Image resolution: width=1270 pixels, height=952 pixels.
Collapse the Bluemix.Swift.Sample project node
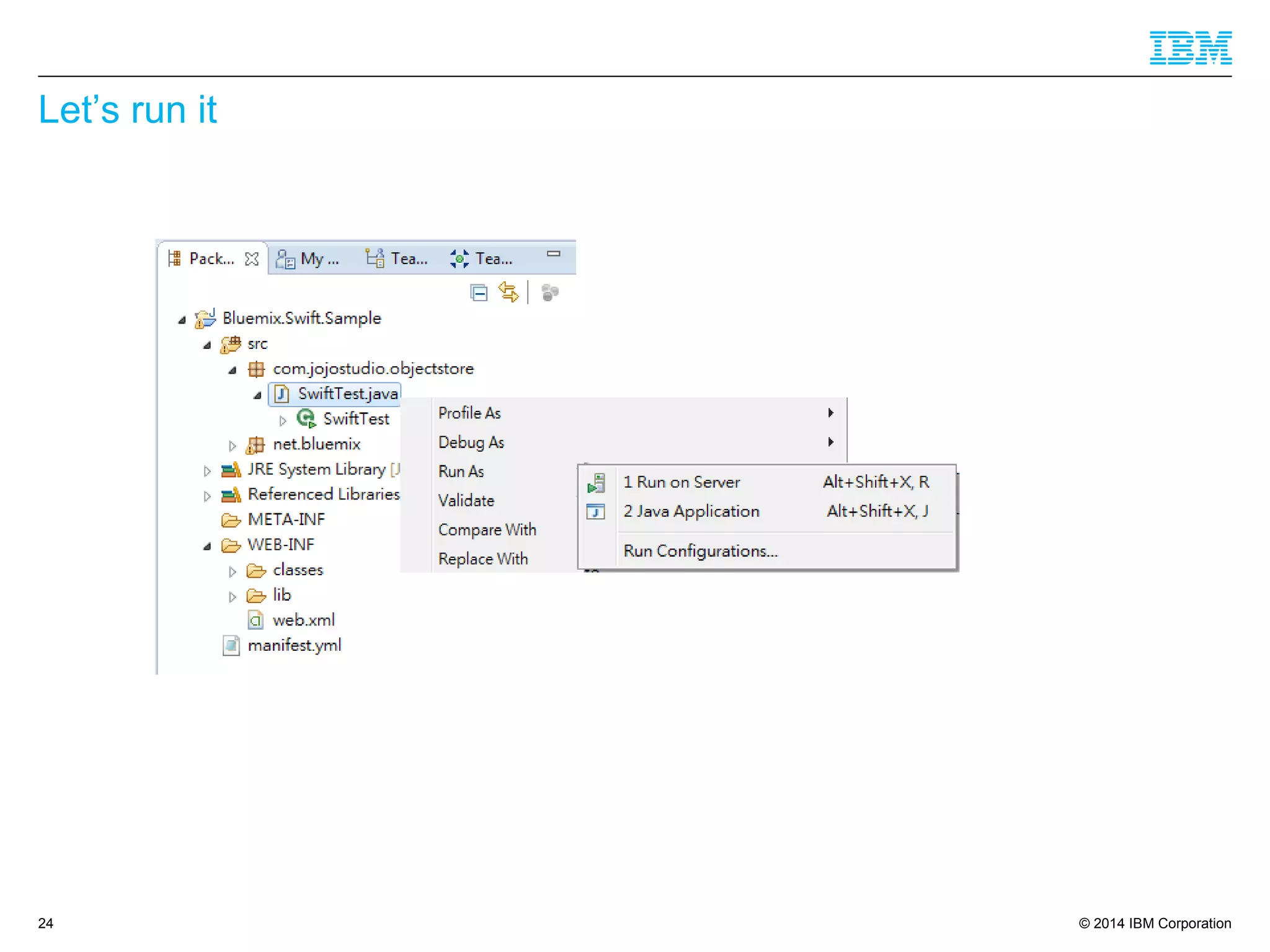pyautogui.click(x=182, y=320)
